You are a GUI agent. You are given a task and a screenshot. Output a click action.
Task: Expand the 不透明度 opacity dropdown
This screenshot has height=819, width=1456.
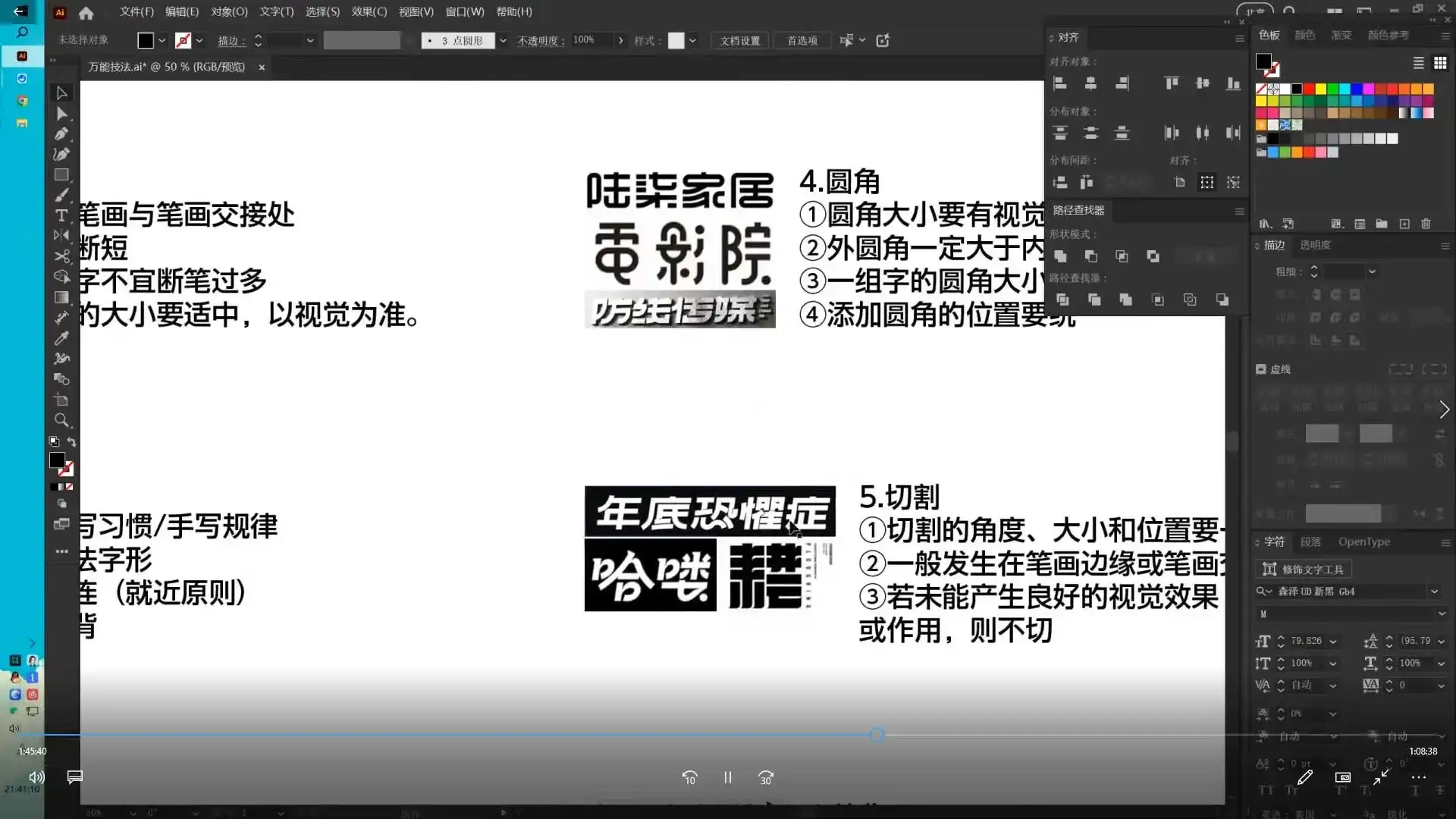(x=620, y=40)
